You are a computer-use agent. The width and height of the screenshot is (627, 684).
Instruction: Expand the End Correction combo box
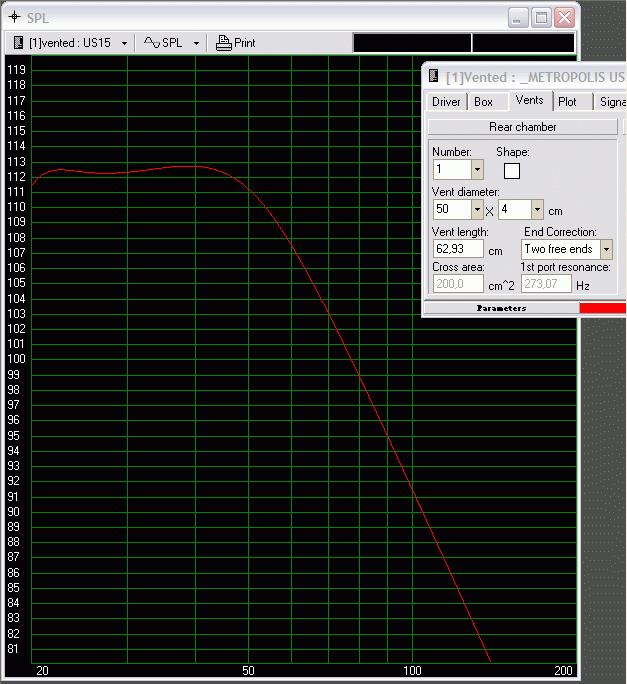(606, 249)
